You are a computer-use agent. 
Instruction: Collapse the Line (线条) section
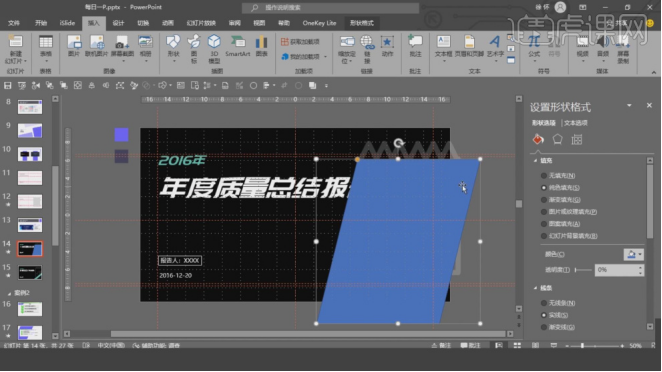[x=535, y=288]
